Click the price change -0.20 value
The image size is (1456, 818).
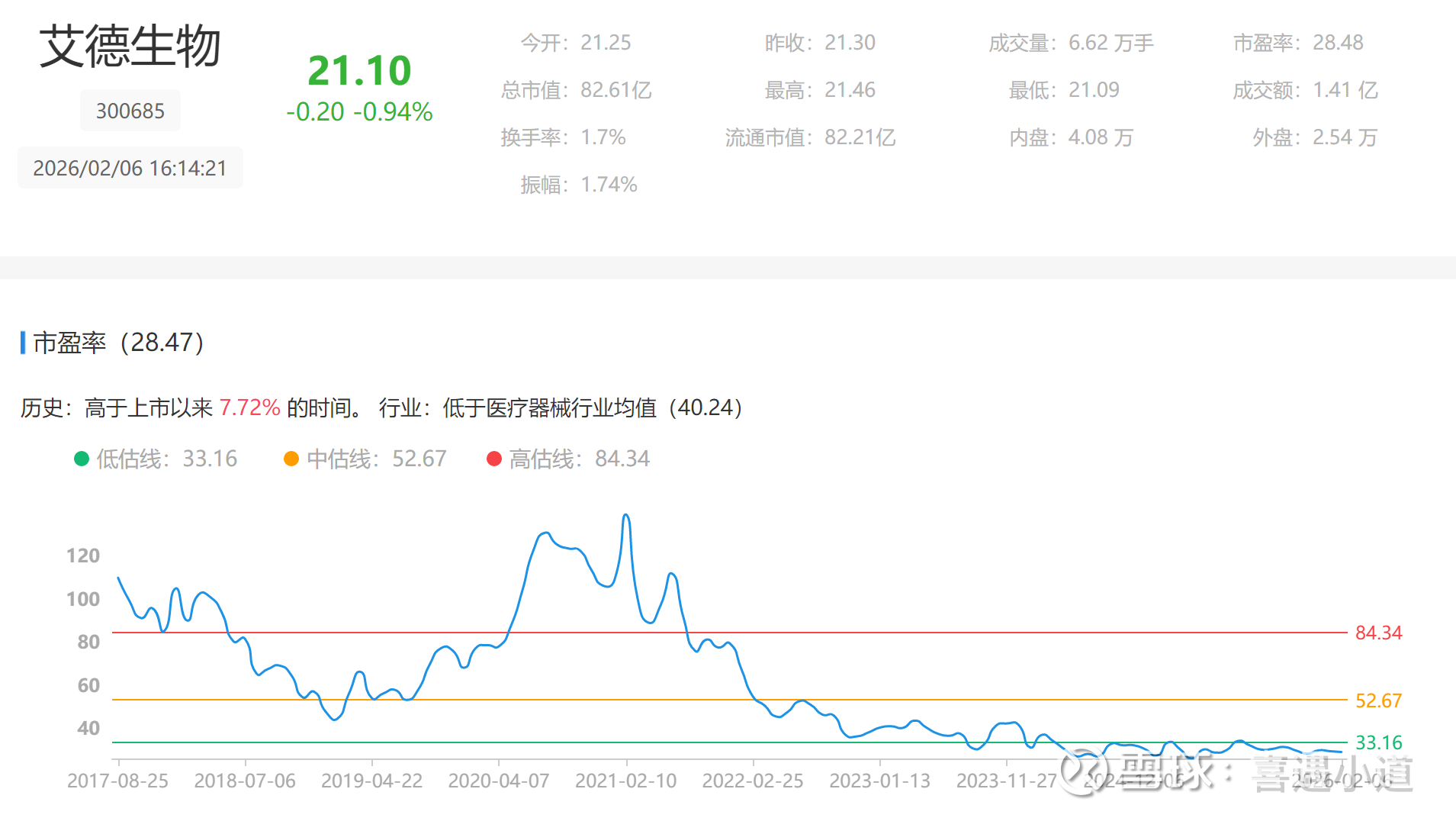[316, 112]
